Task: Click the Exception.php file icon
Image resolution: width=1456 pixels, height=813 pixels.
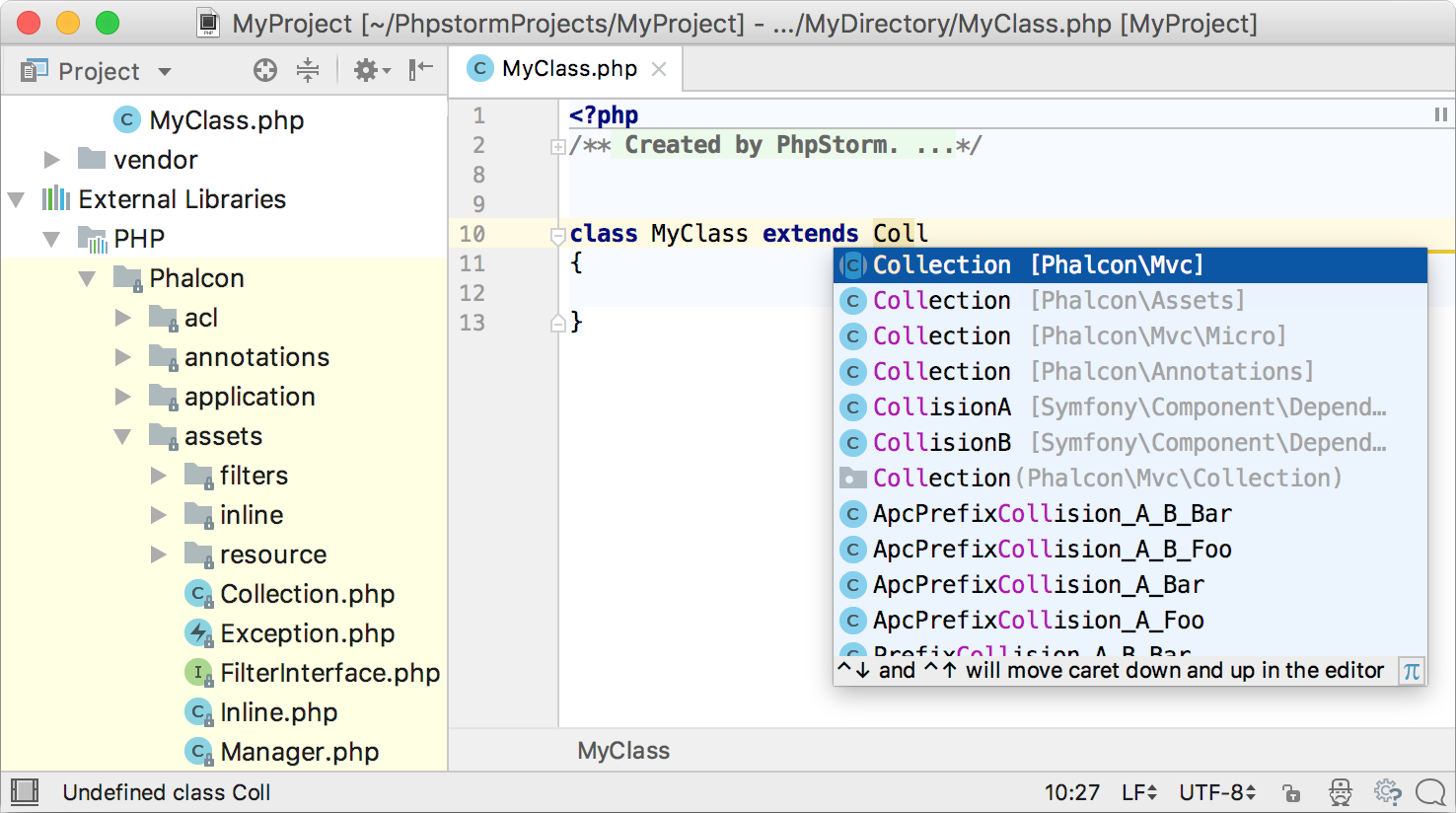Action: (x=199, y=633)
